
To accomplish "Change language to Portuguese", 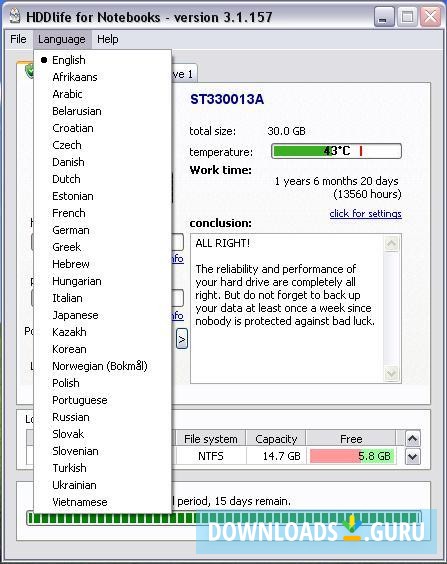I will click(102, 400).
